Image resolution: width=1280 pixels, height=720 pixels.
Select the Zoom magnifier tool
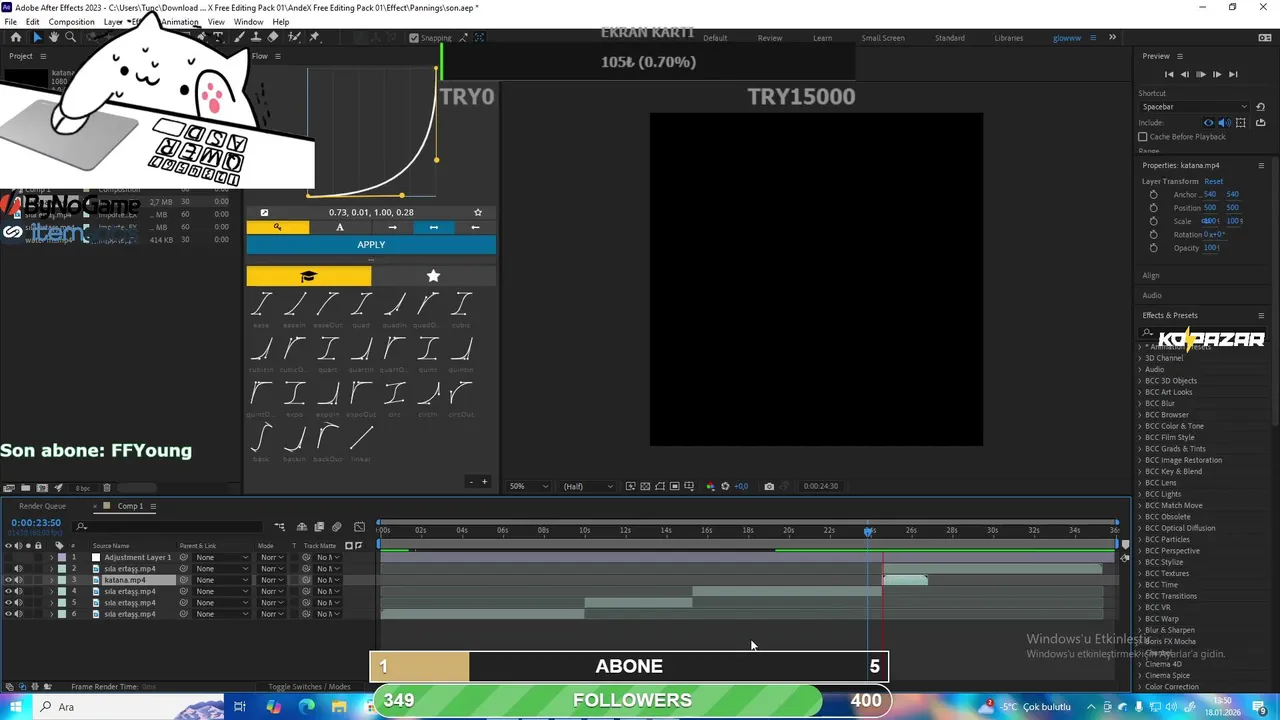pyautogui.click(x=70, y=37)
